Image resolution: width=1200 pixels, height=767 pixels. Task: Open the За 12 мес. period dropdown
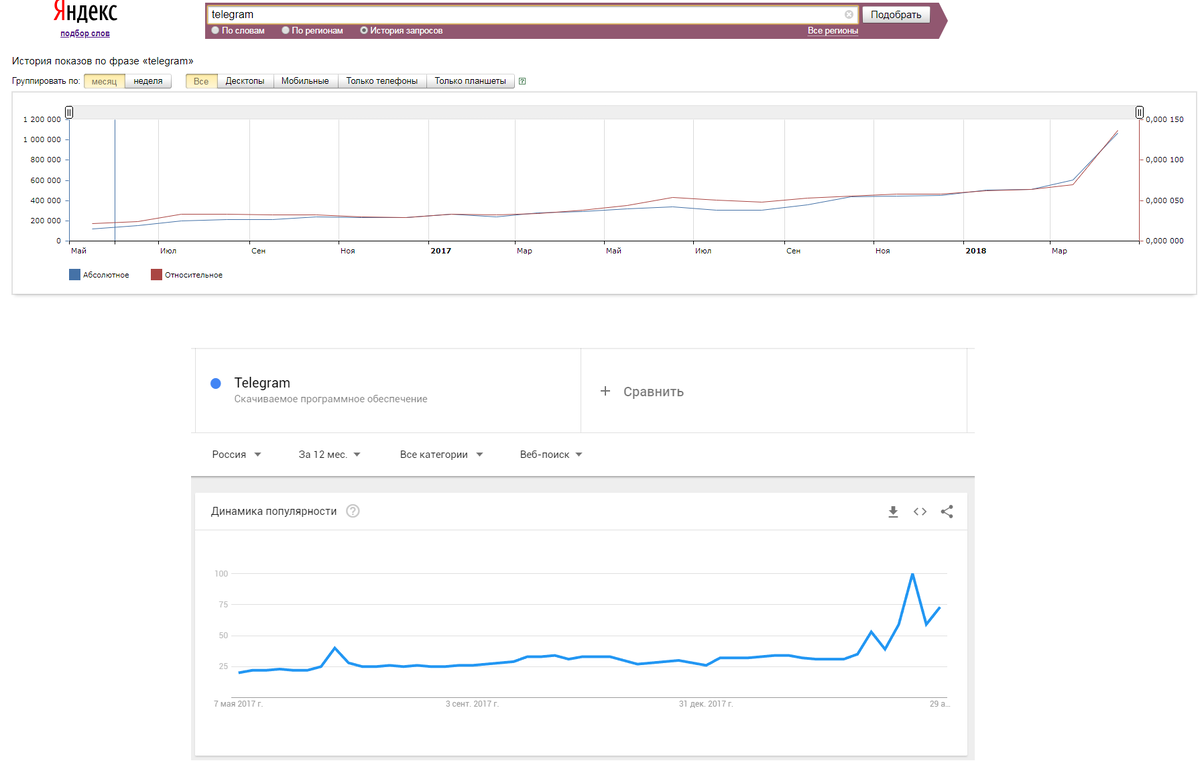(330, 454)
